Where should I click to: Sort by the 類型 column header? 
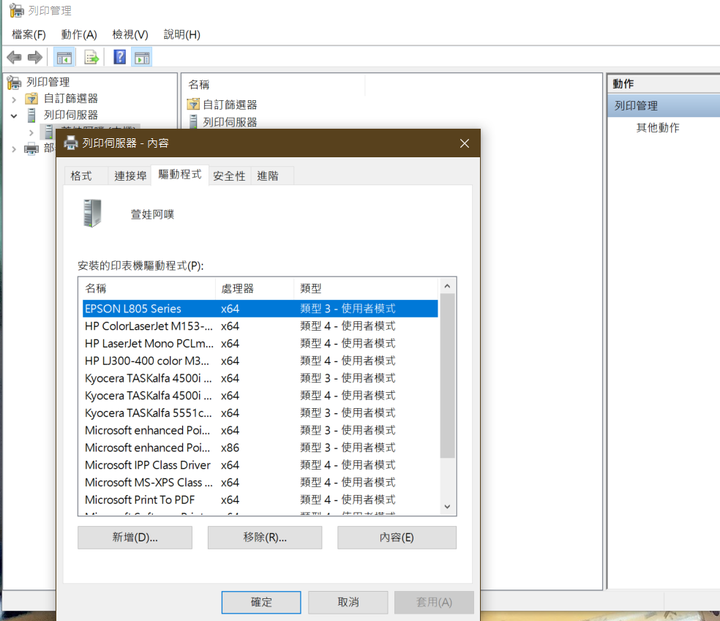point(366,288)
